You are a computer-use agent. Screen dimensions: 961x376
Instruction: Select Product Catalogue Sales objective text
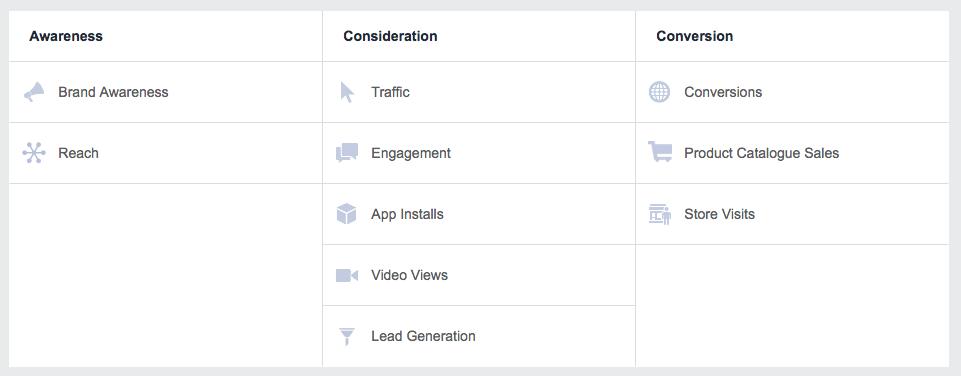point(762,153)
